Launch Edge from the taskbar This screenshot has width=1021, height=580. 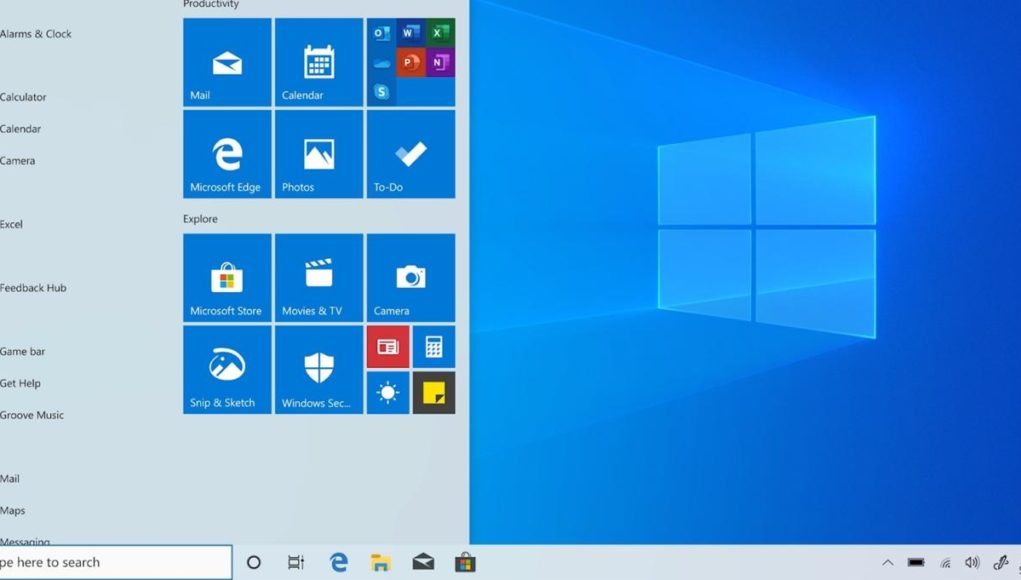point(339,562)
